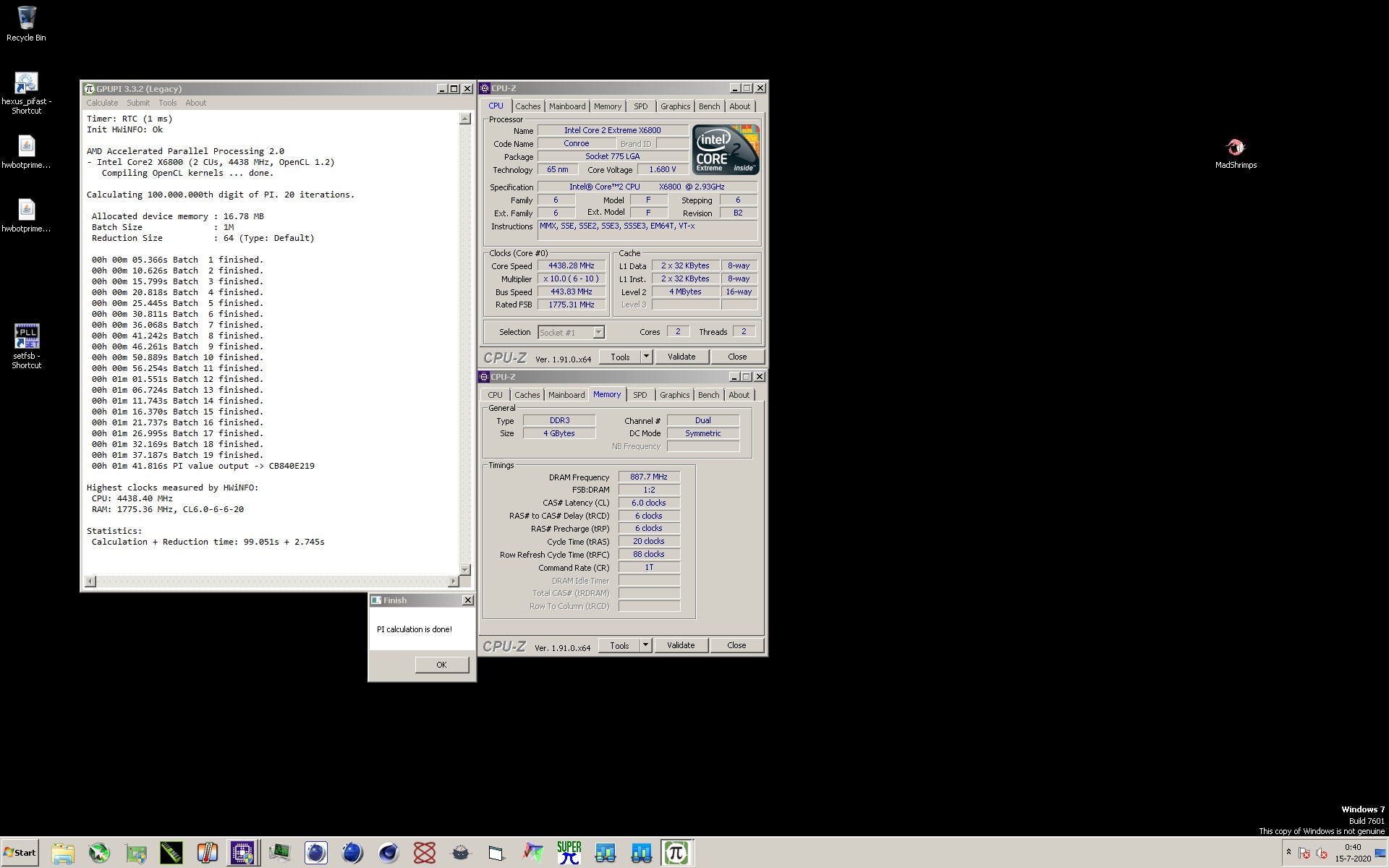Viewport: 1389px width, 868px height.
Task: Click the Core Speed value 4438.28 MHz
Action: 572,266
